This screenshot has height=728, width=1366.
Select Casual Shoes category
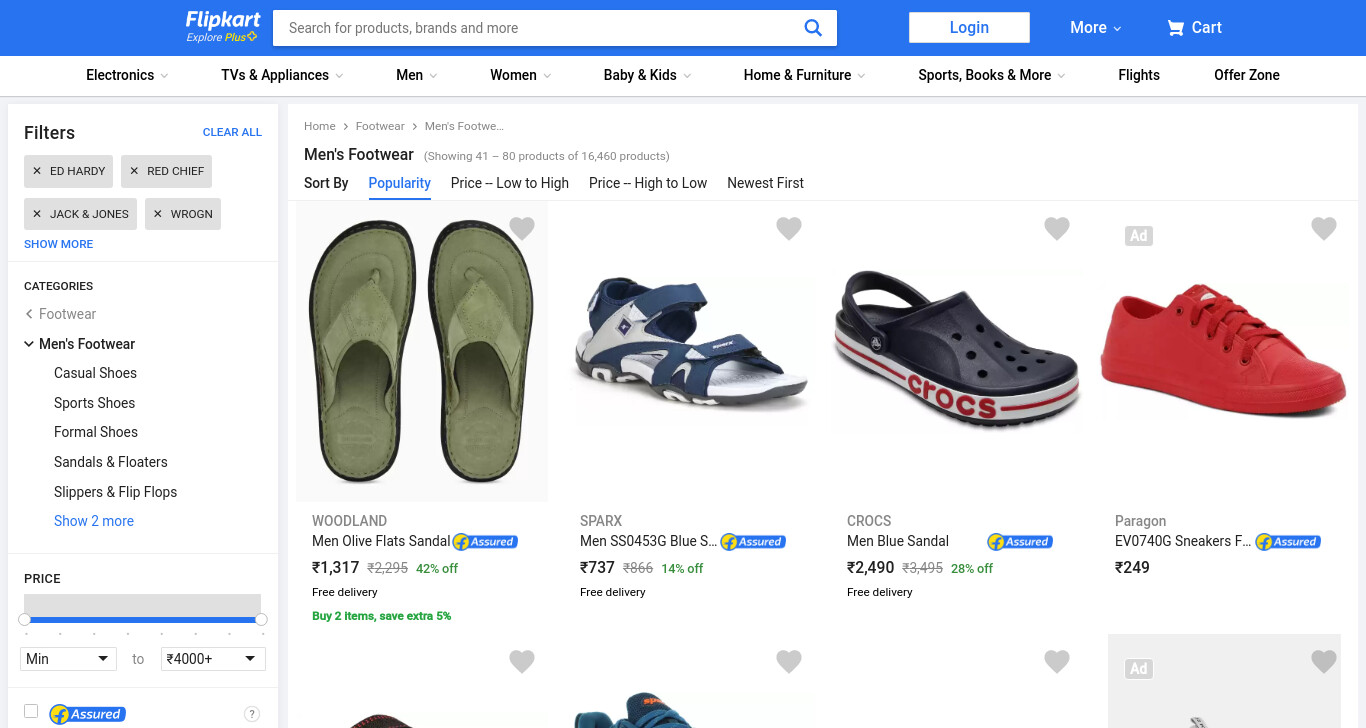[95, 373]
